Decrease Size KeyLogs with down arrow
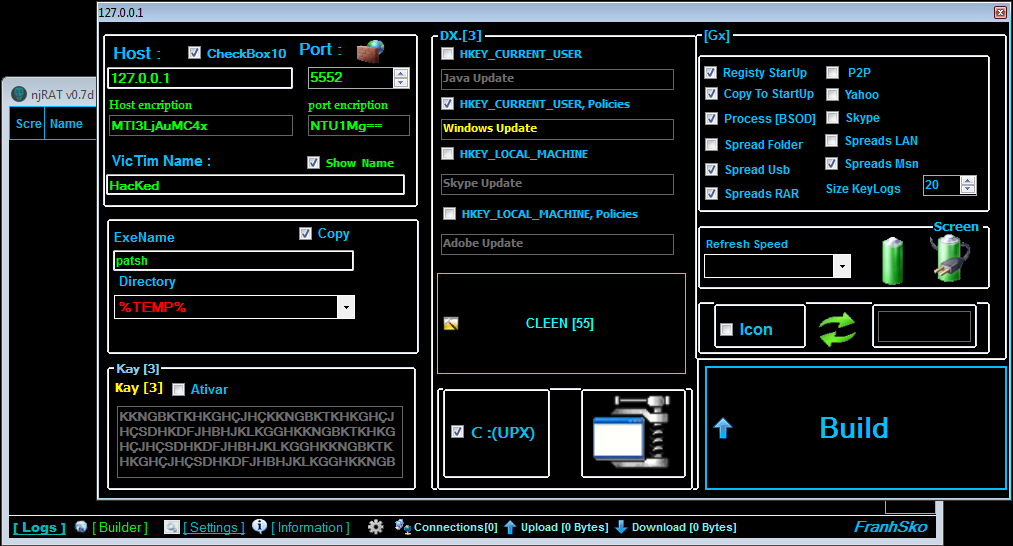This screenshot has height=546, width=1013. [x=967, y=189]
